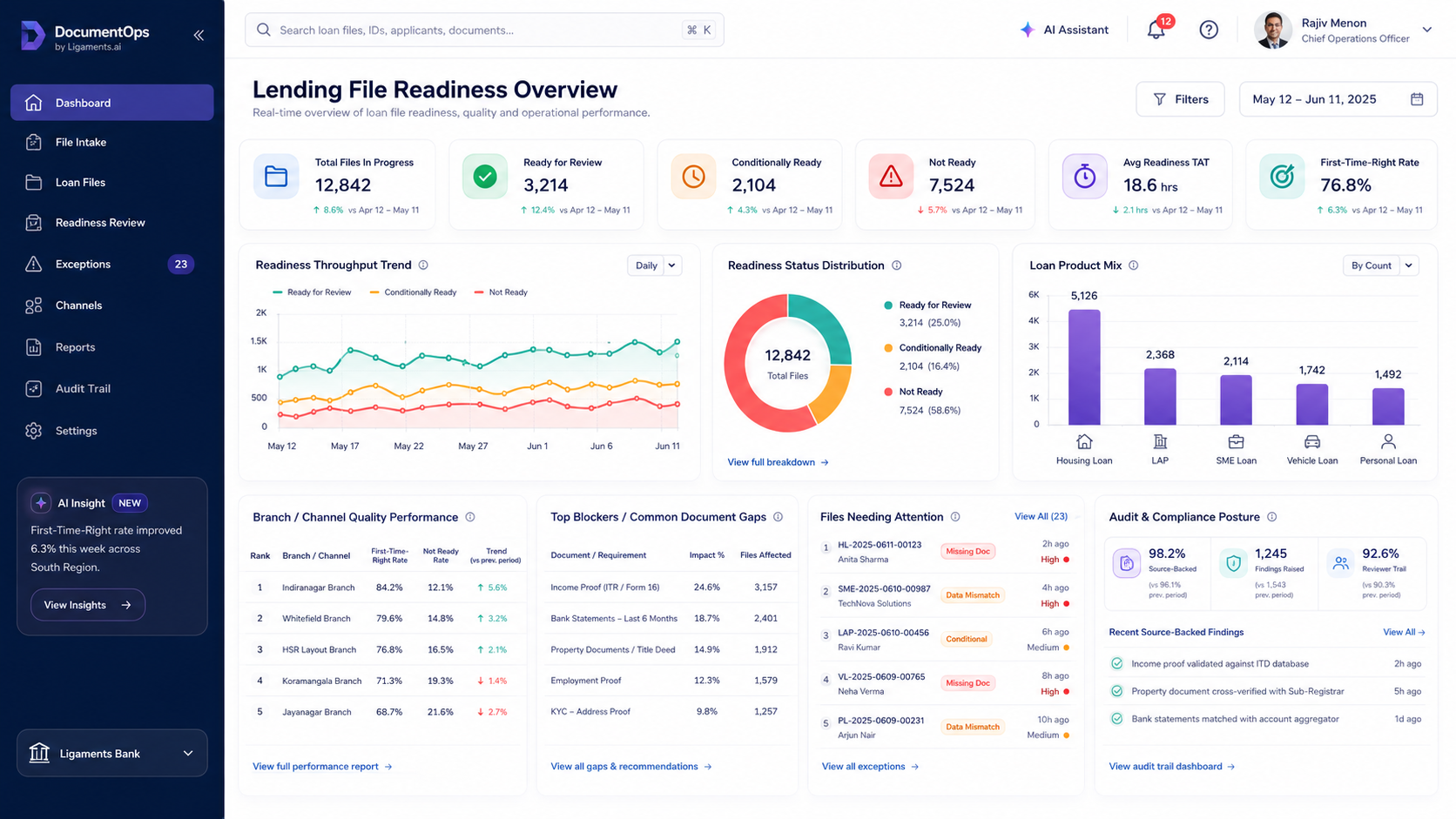This screenshot has width=1456, height=819.
Task: Click info icon beside Loan Product Mix
Action: coord(1133,265)
